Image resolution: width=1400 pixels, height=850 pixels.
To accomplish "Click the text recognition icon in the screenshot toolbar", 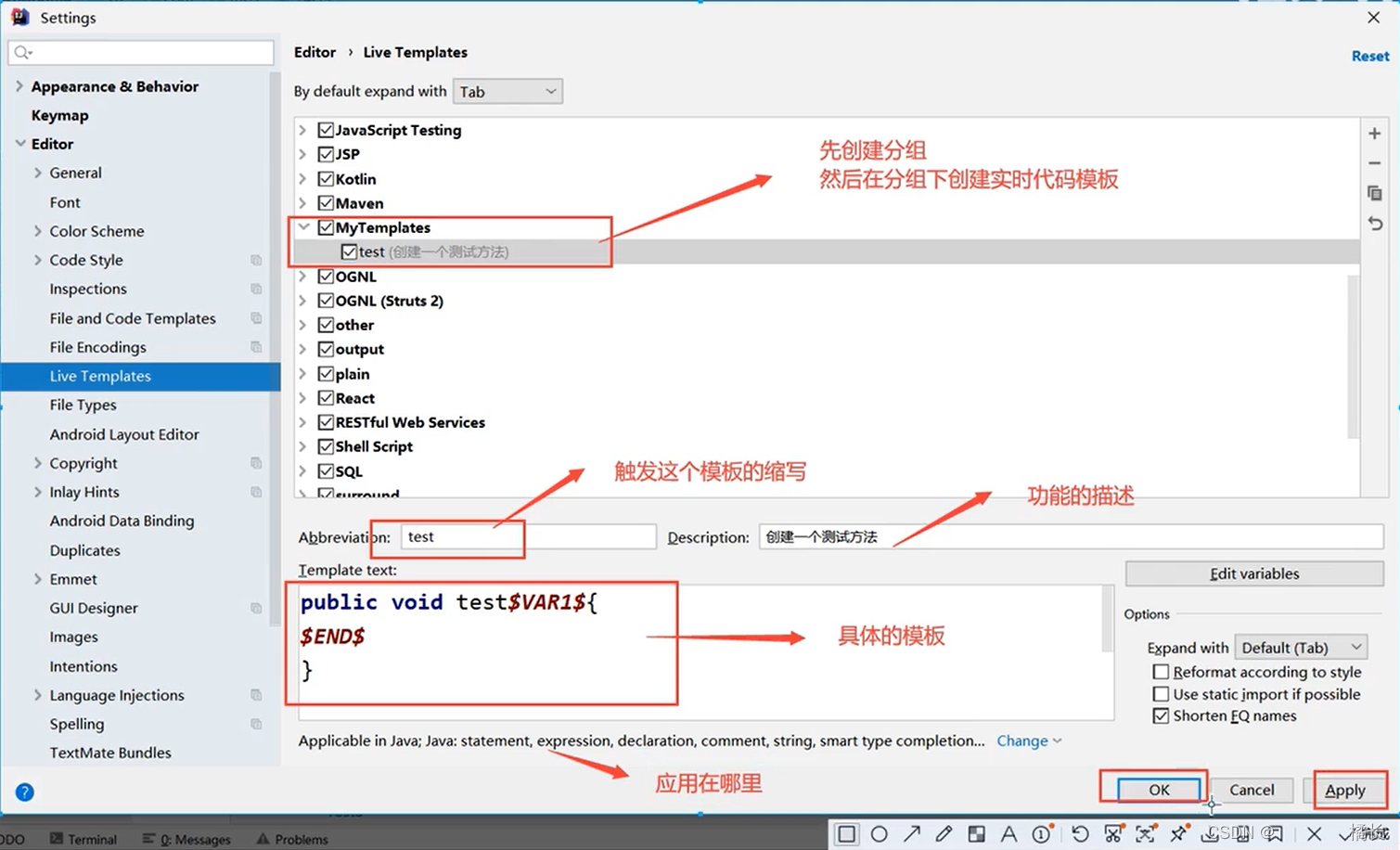I will pyautogui.click(x=1146, y=833).
